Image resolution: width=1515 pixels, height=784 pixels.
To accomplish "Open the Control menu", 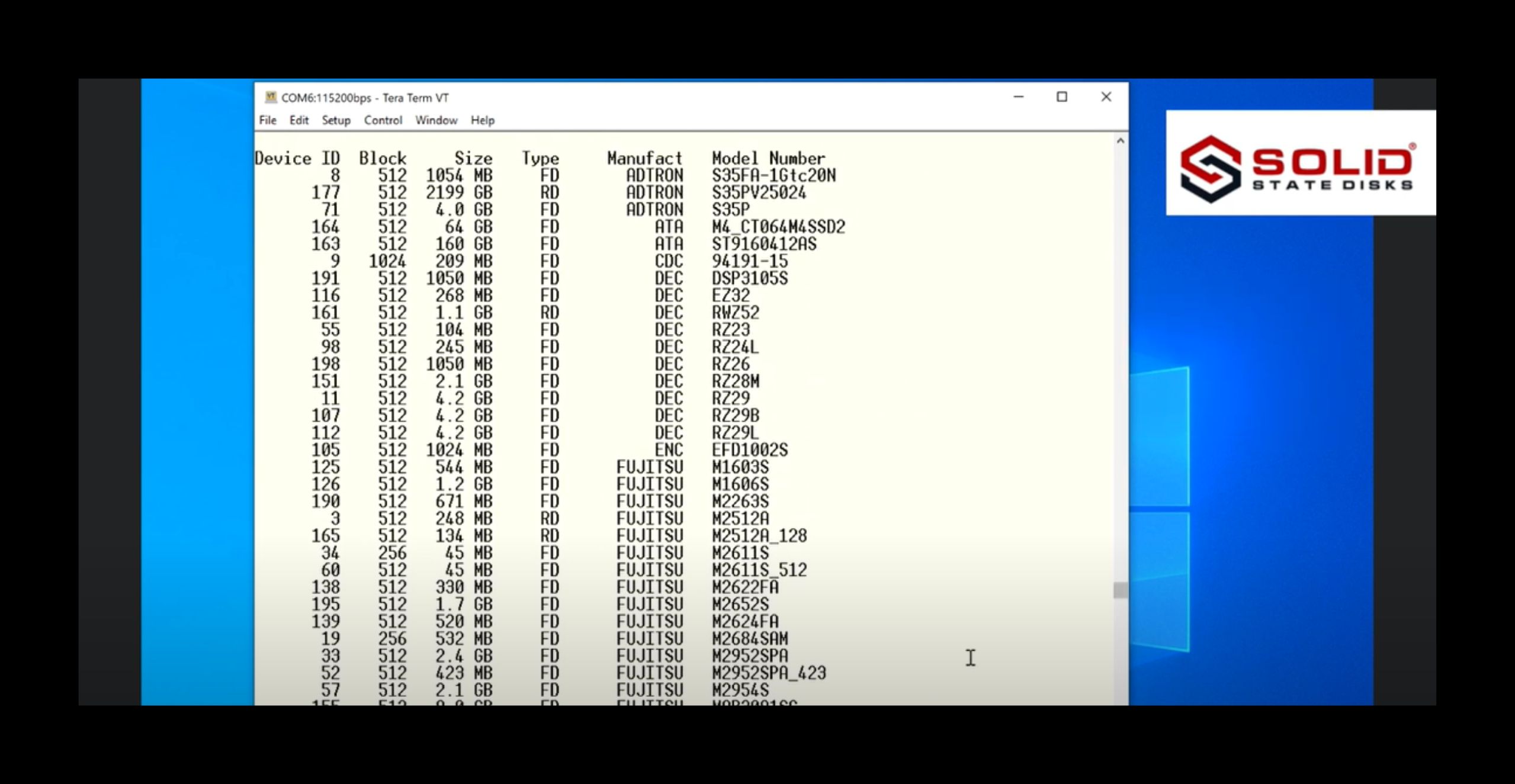I will [x=383, y=120].
